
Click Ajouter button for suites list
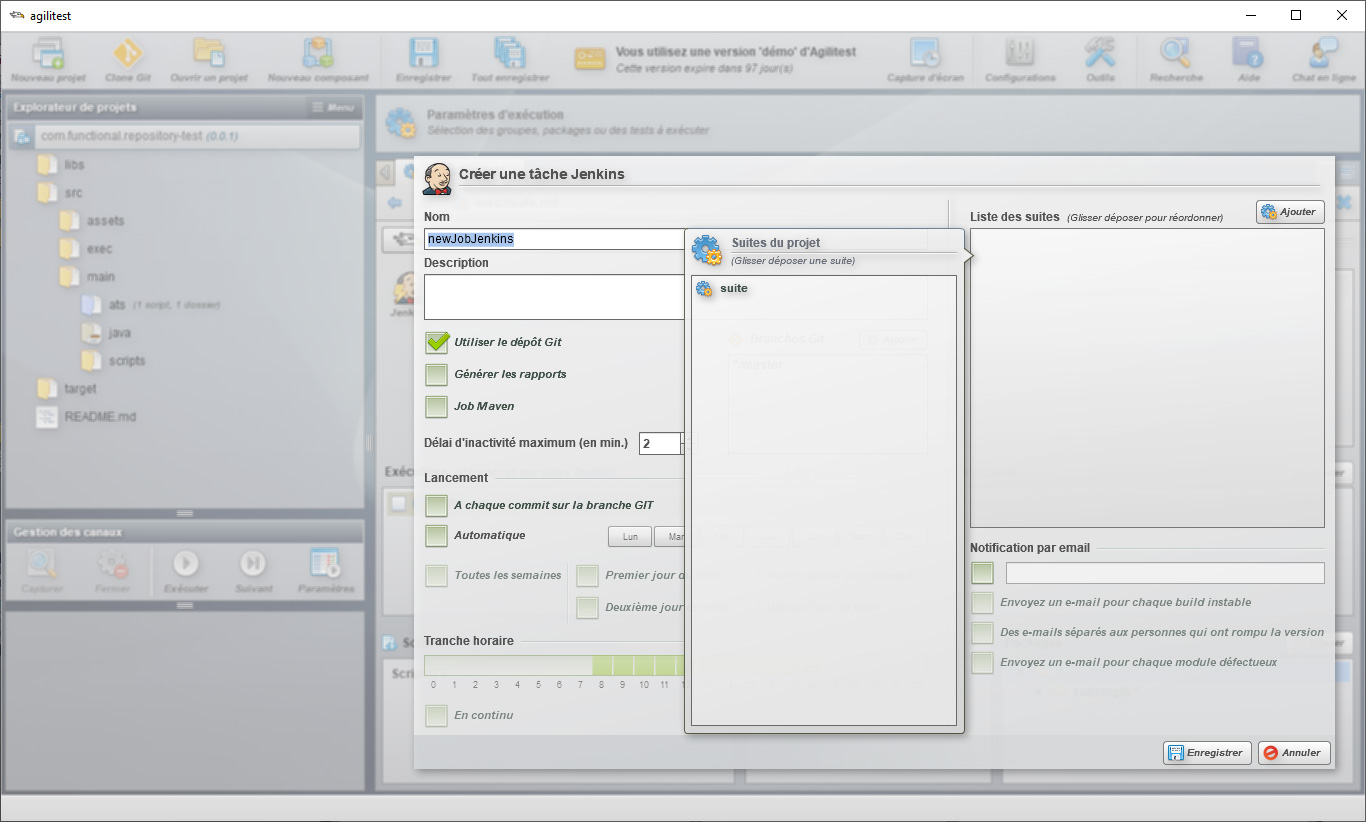1290,212
